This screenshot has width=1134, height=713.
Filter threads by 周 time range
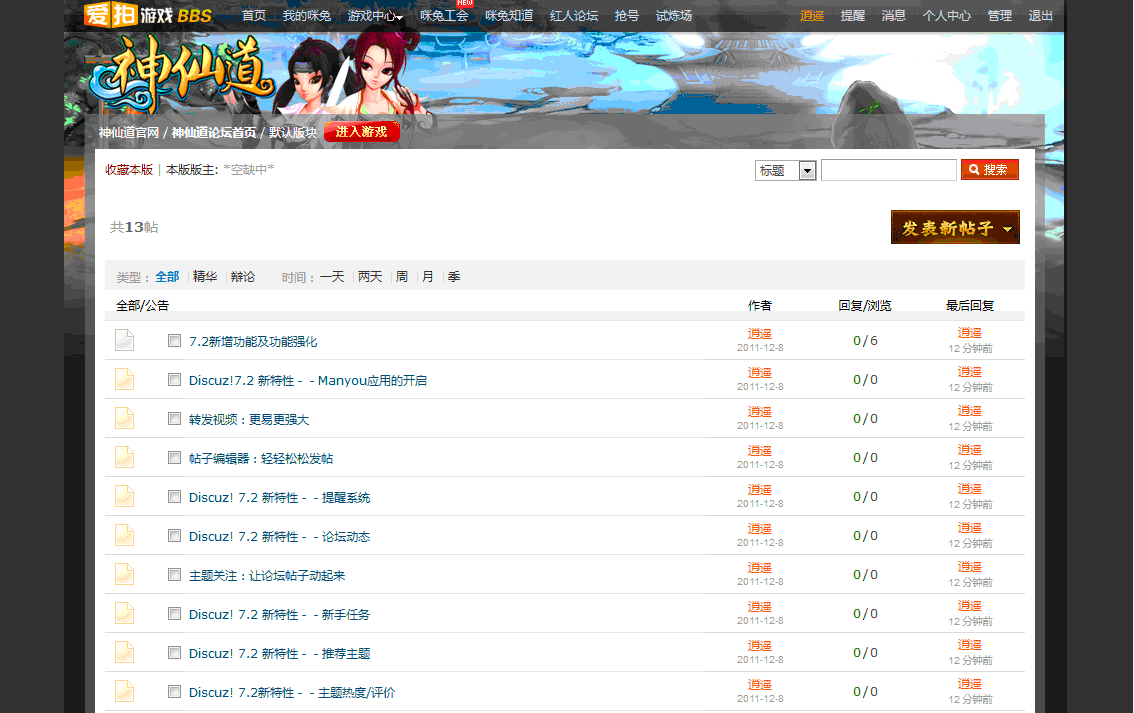pyautogui.click(x=402, y=277)
